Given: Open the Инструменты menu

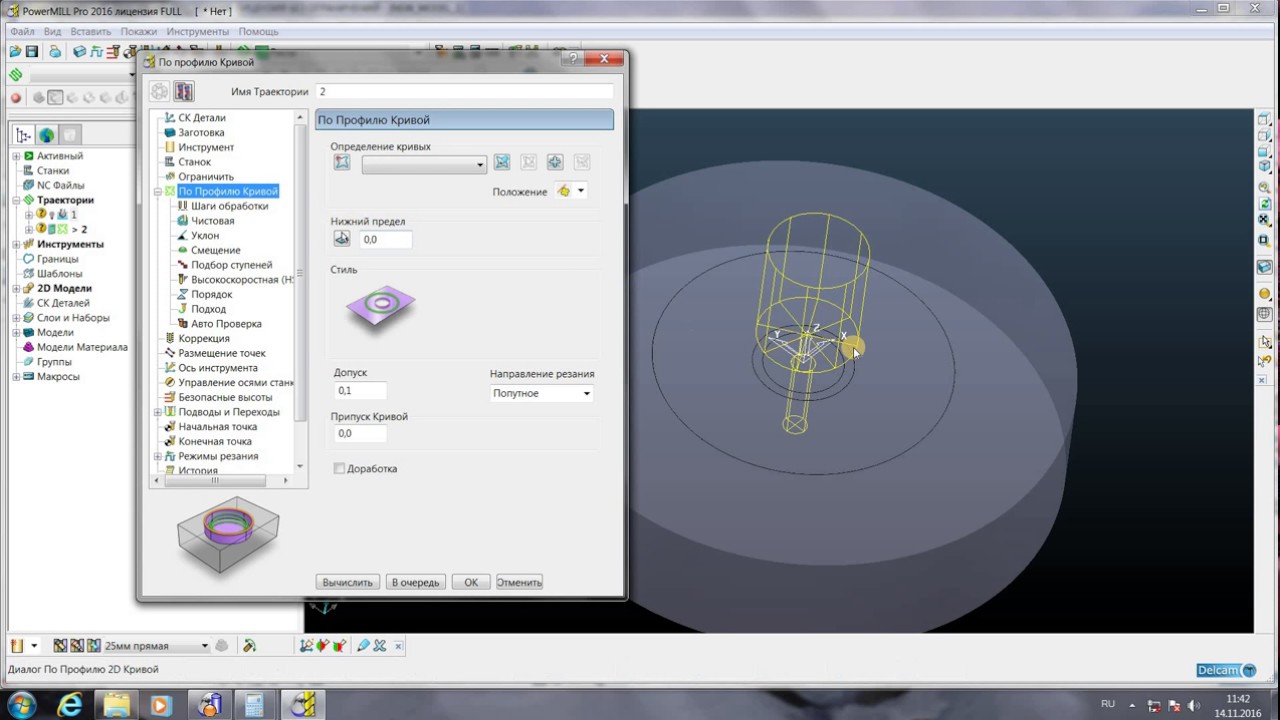Looking at the screenshot, I should pos(198,32).
